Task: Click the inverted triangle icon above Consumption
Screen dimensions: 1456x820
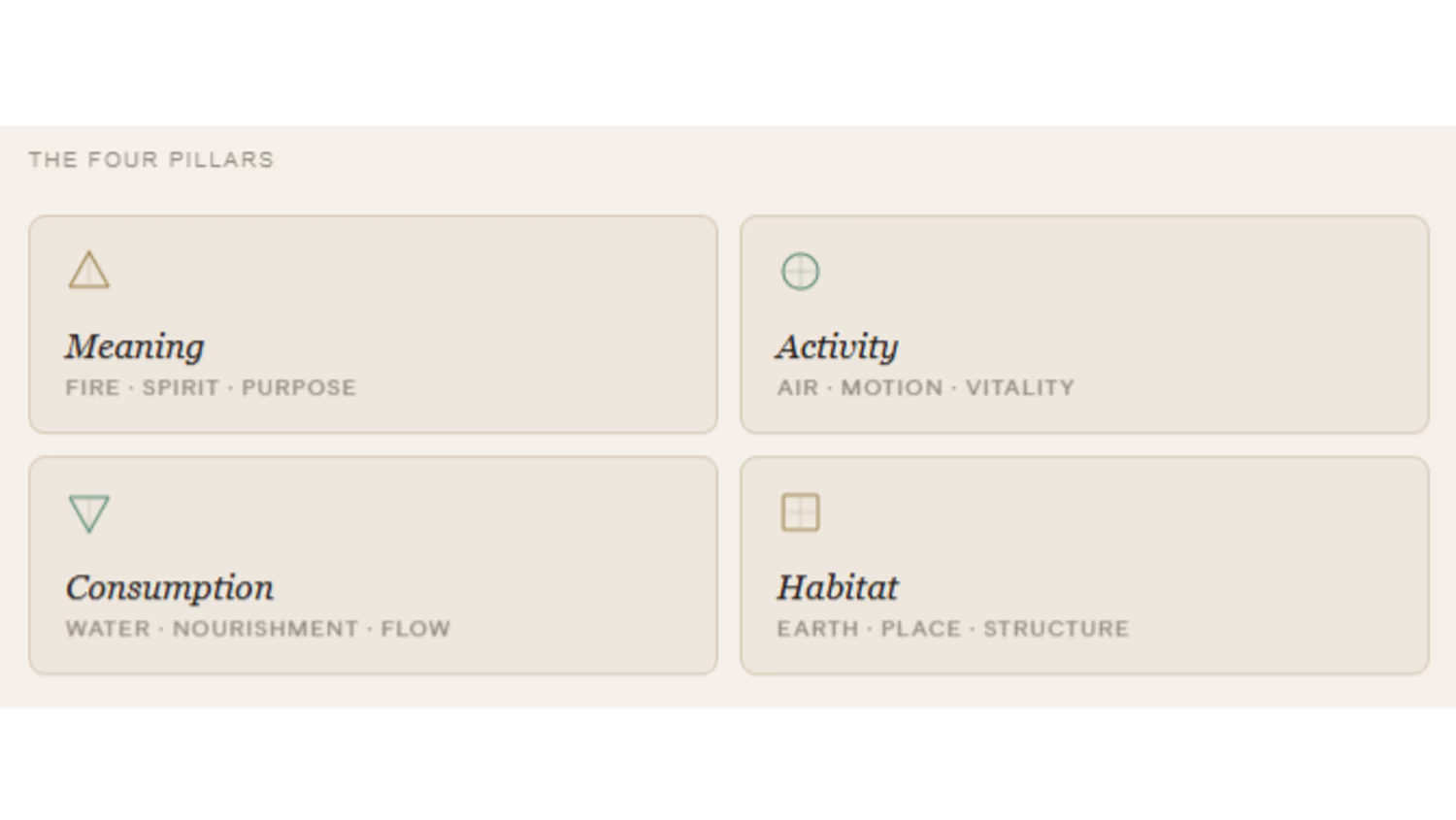Action: pos(88,512)
